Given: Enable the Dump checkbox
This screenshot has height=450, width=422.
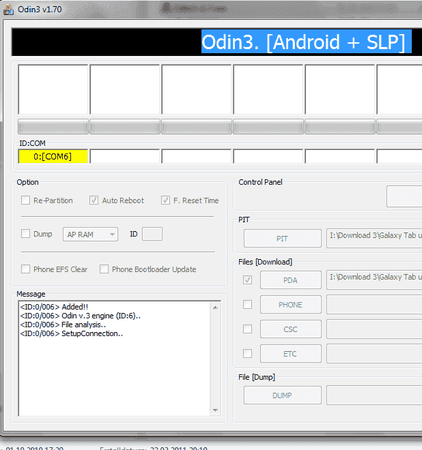Looking at the screenshot, I should 25,234.
